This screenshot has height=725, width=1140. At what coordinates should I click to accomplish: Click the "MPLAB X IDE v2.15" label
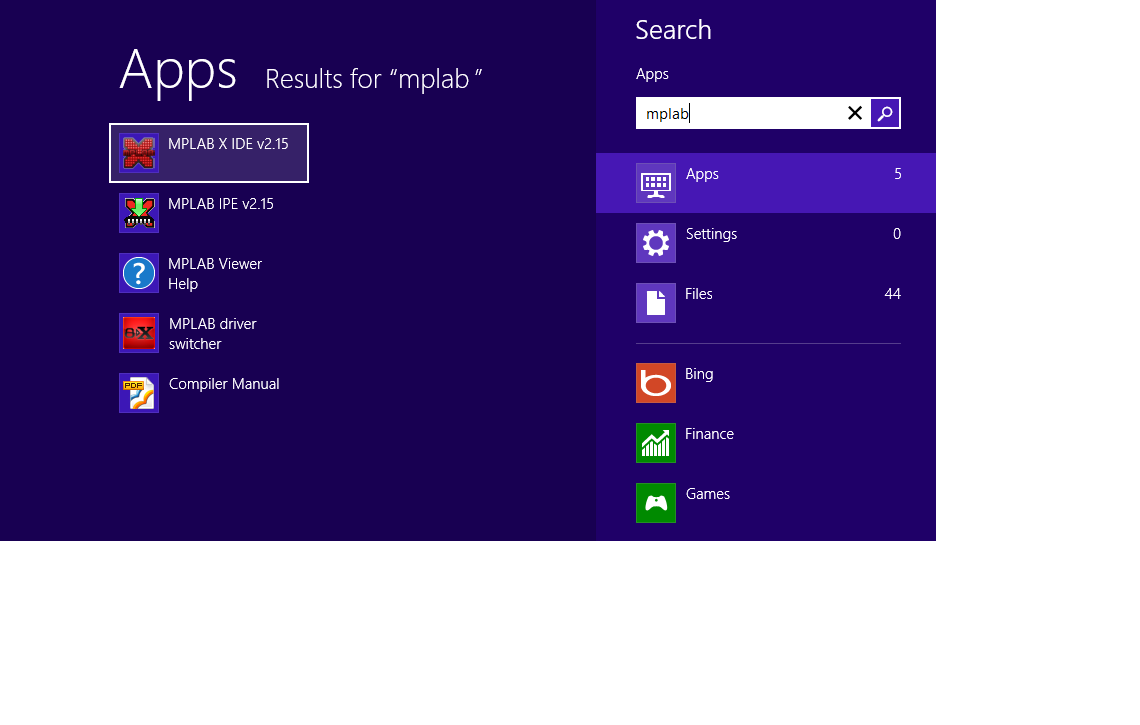(x=228, y=144)
